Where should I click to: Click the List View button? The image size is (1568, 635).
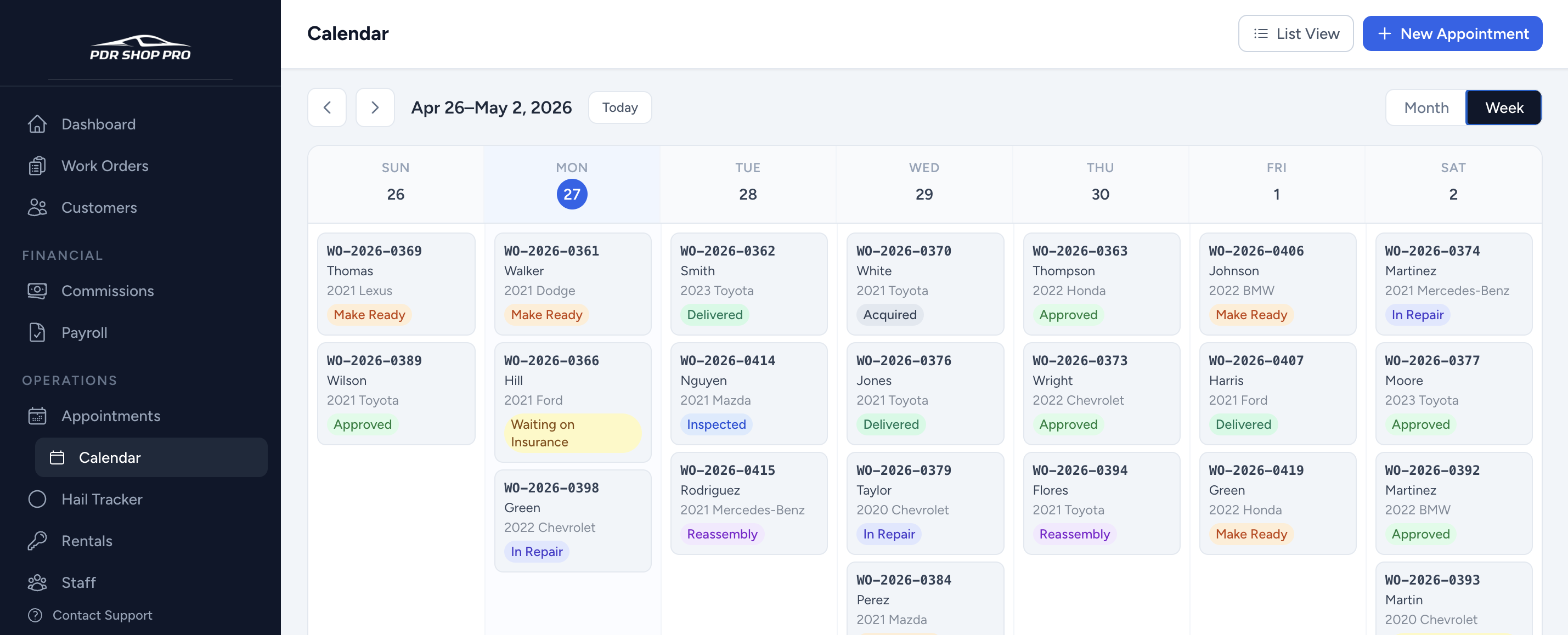coord(1295,33)
